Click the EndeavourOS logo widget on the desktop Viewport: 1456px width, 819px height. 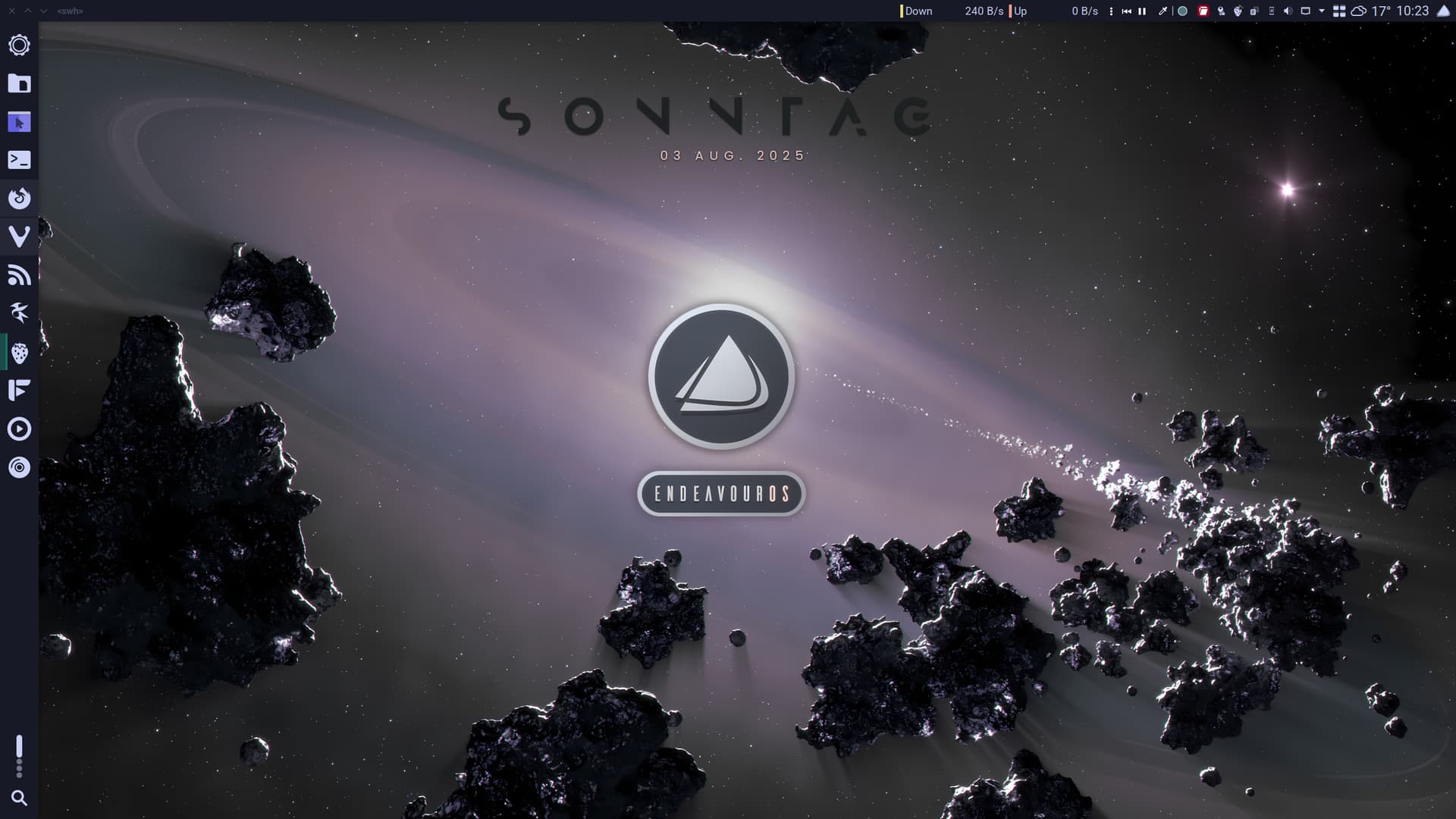[x=721, y=377]
